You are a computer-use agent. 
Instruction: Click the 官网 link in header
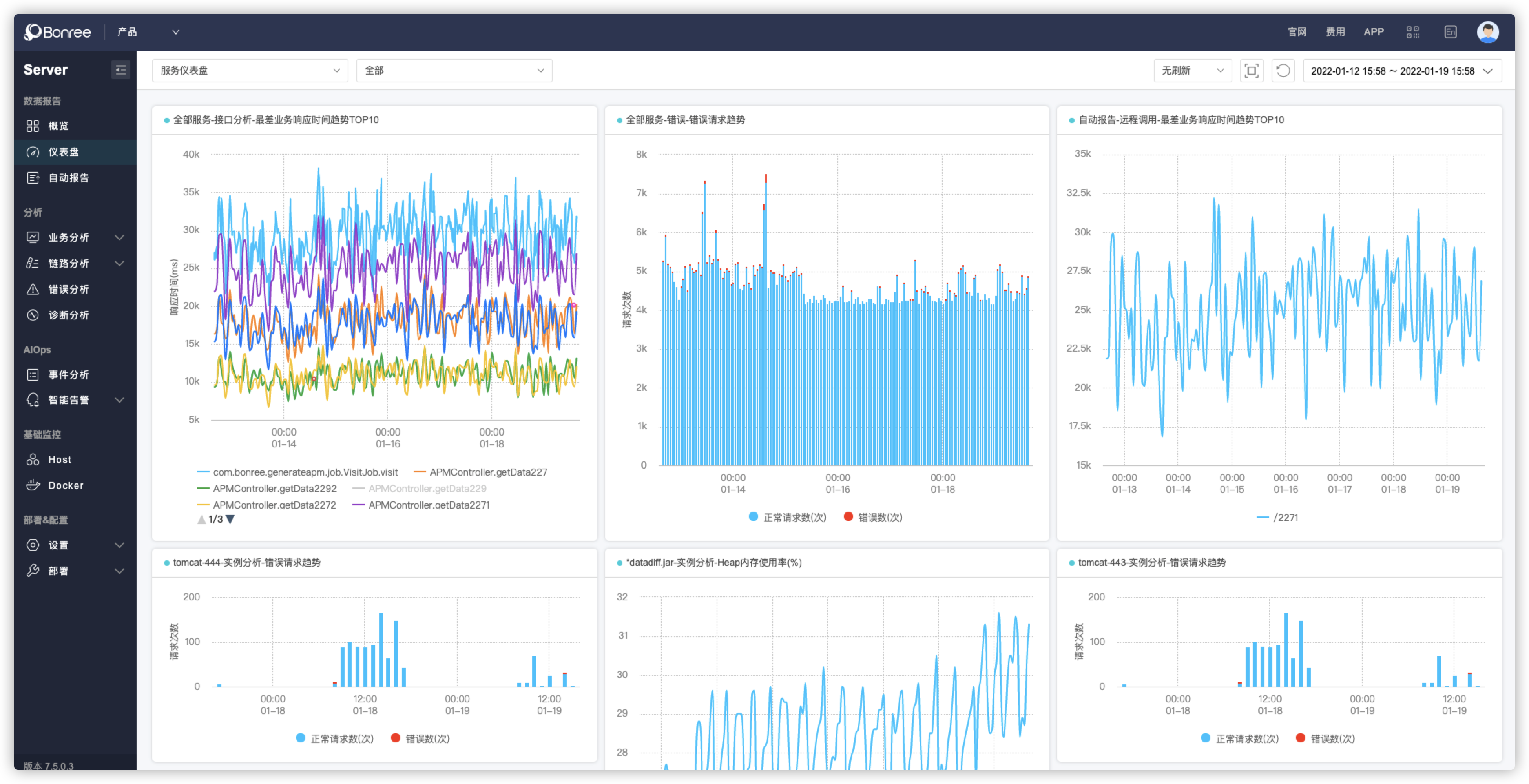pos(1297,32)
